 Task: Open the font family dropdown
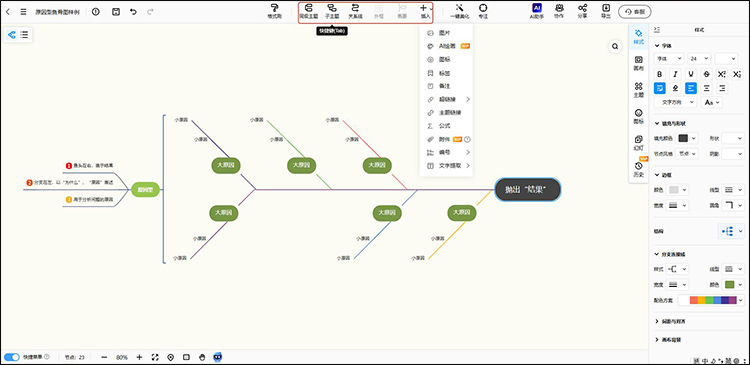(x=669, y=58)
